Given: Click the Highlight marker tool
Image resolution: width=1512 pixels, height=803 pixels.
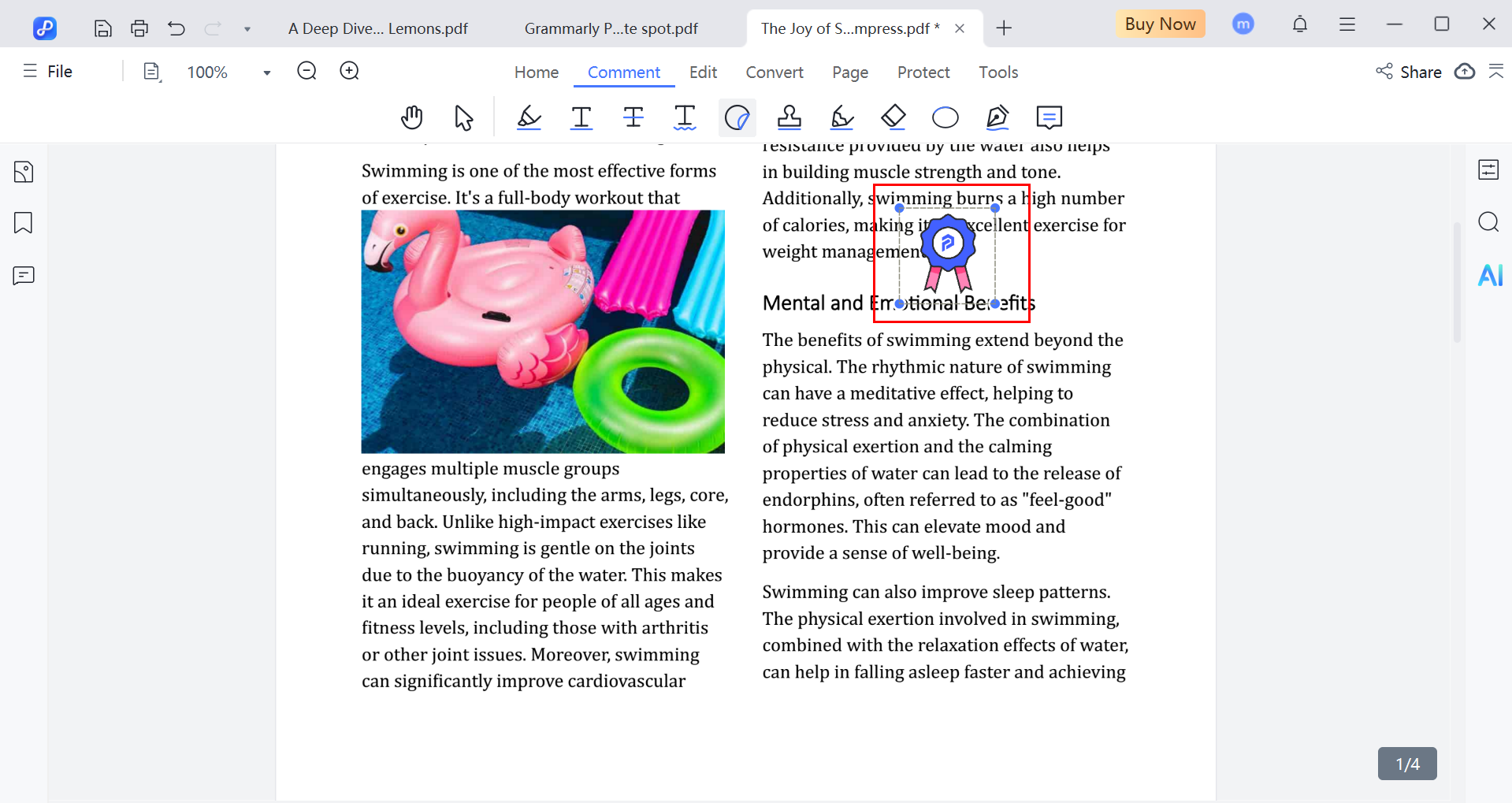Looking at the screenshot, I should coord(529,117).
